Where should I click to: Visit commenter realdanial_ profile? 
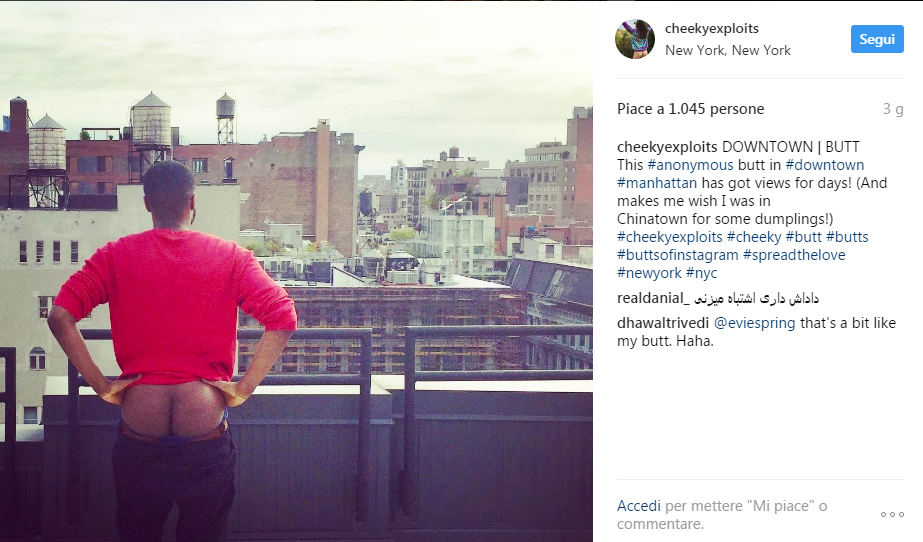coord(652,298)
